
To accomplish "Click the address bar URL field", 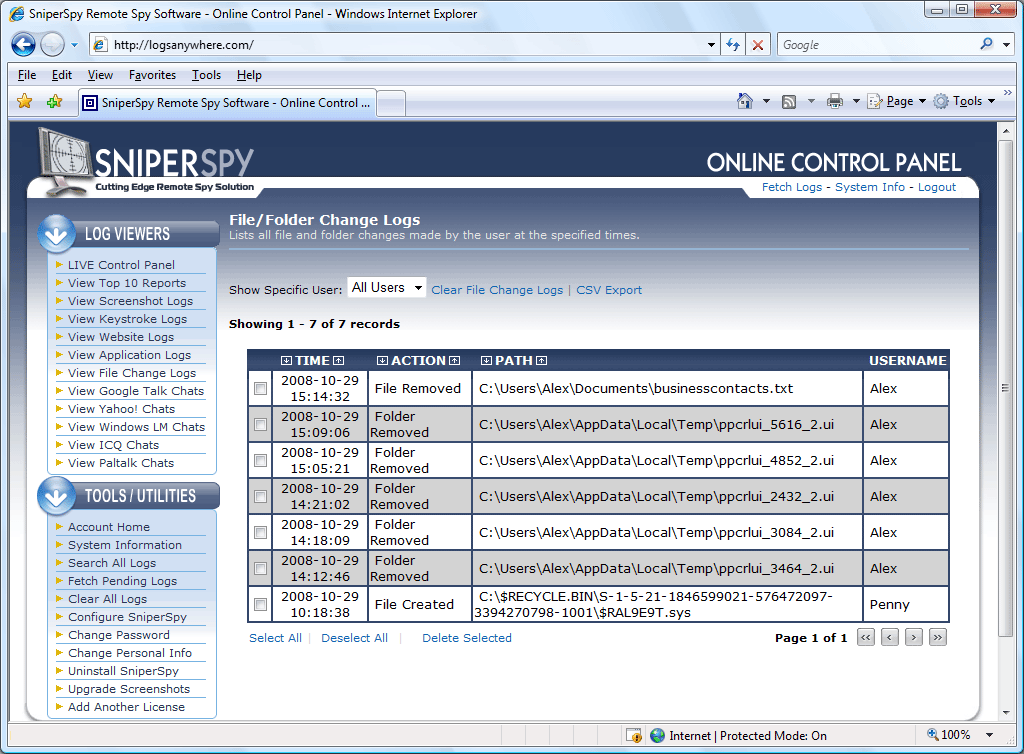I will (x=405, y=45).
